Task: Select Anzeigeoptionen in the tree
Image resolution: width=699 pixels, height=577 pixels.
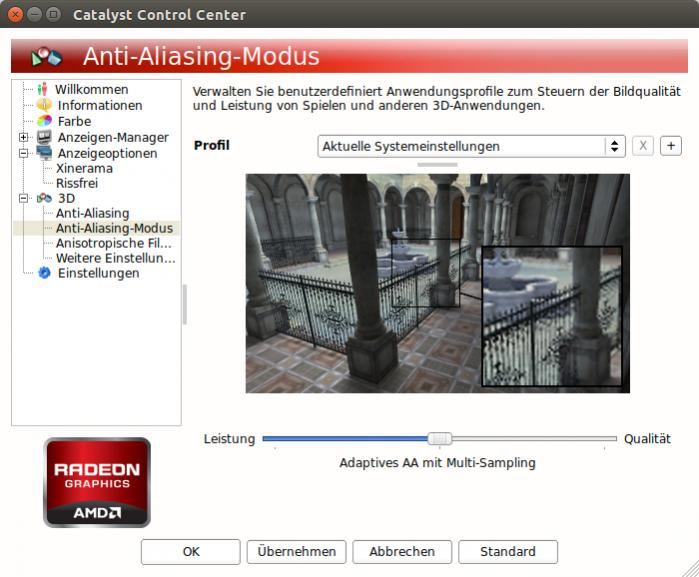Action: [x=107, y=153]
